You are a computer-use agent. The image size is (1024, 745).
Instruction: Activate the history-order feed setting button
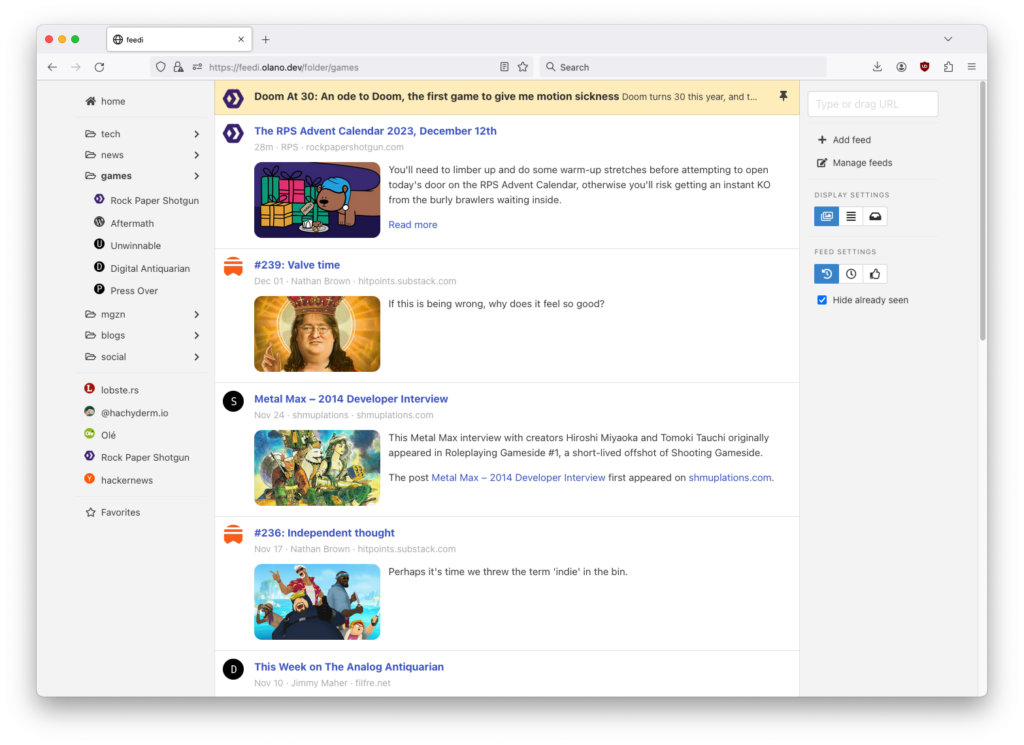pos(826,274)
